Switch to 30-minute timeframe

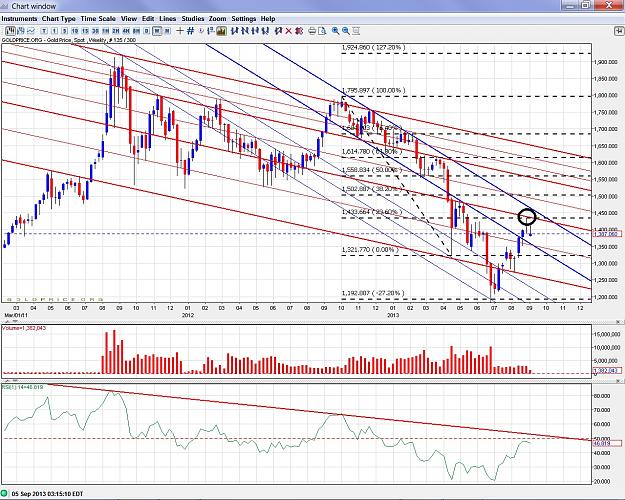(x=95, y=31)
